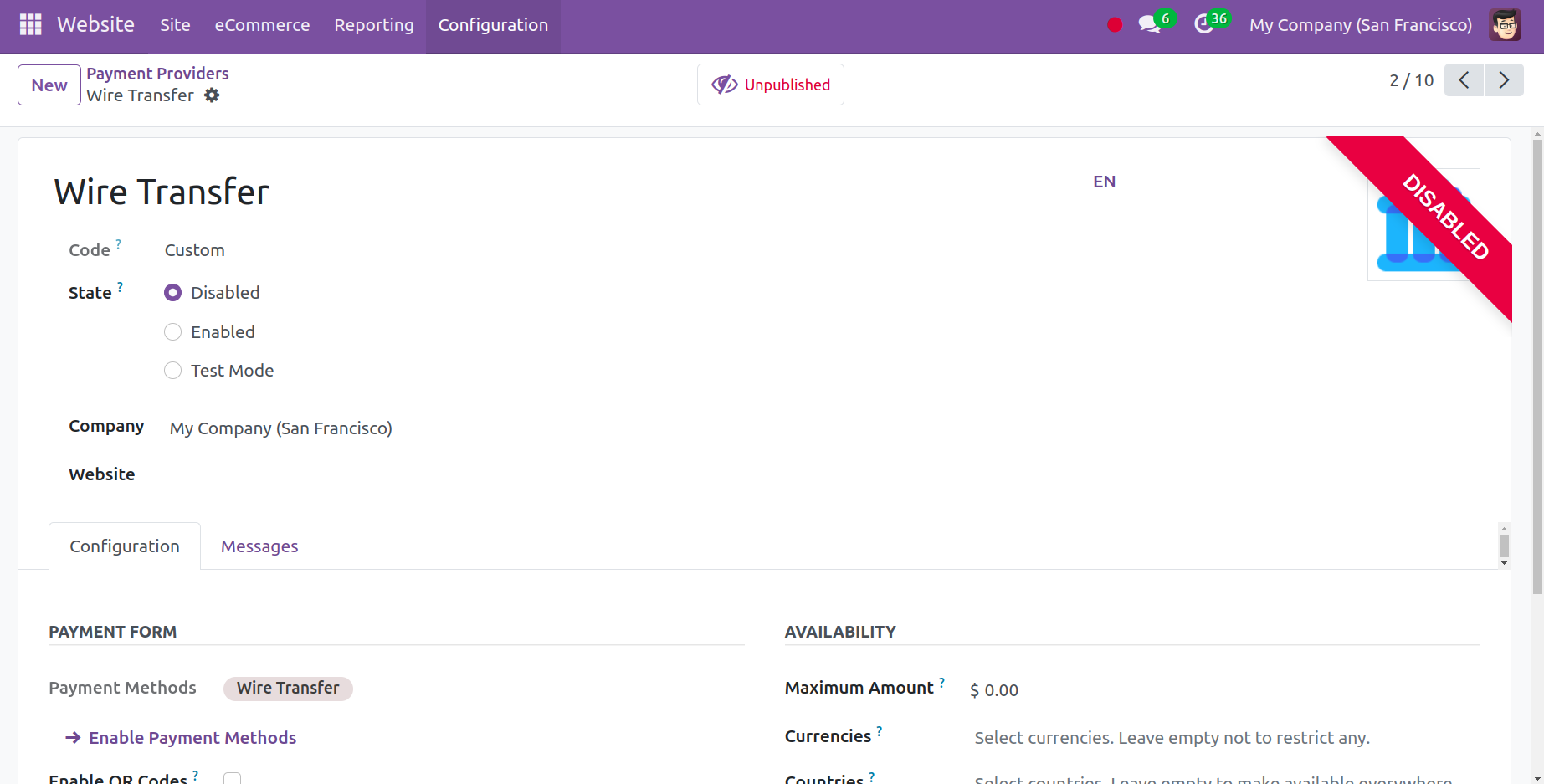Click the Enable Payment Methods link
Viewport: 1544px width, 784px height.
pyautogui.click(x=181, y=738)
